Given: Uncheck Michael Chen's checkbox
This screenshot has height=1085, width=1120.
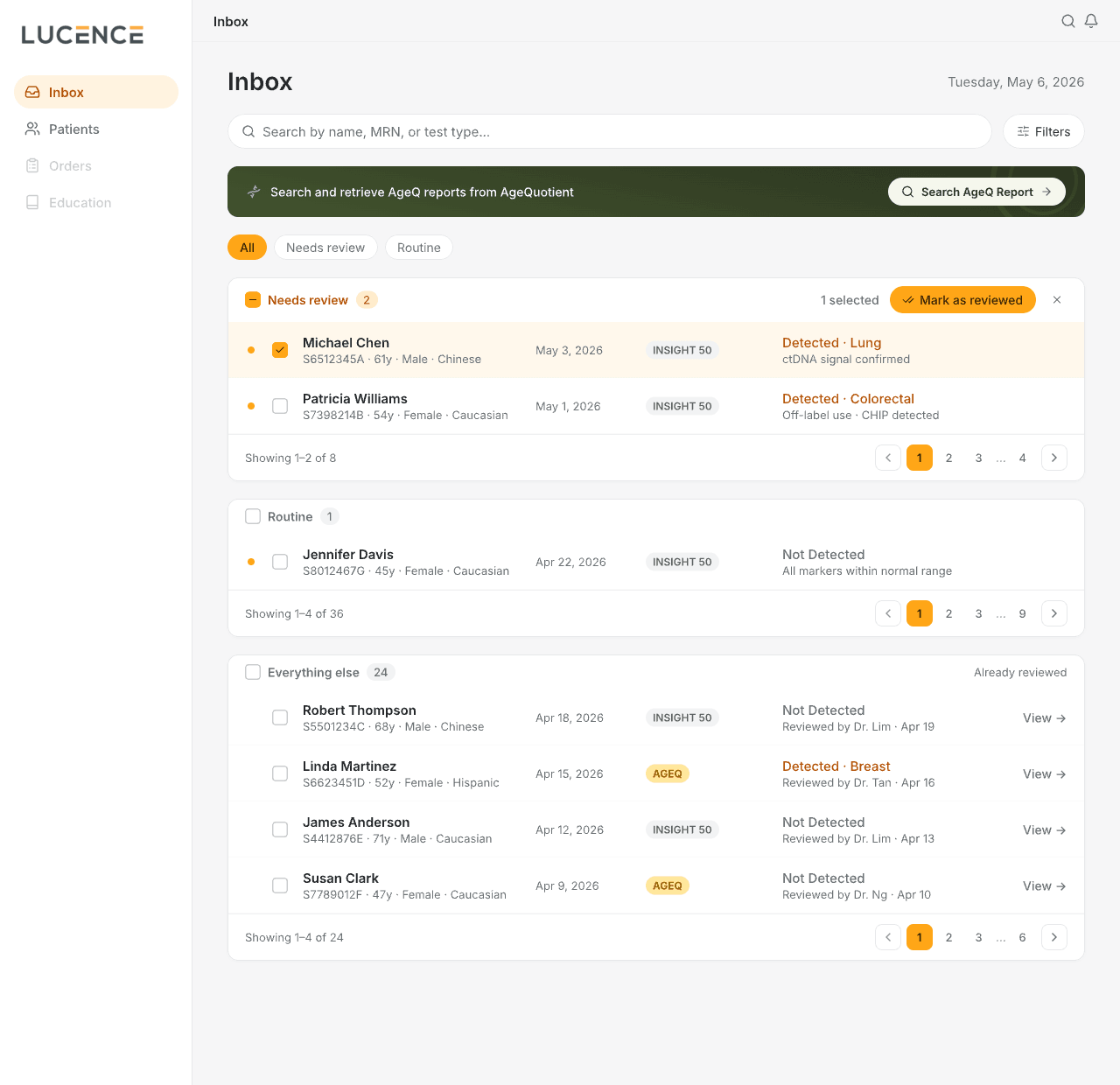Looking at the screenshot, I should [x=280, y=350].
